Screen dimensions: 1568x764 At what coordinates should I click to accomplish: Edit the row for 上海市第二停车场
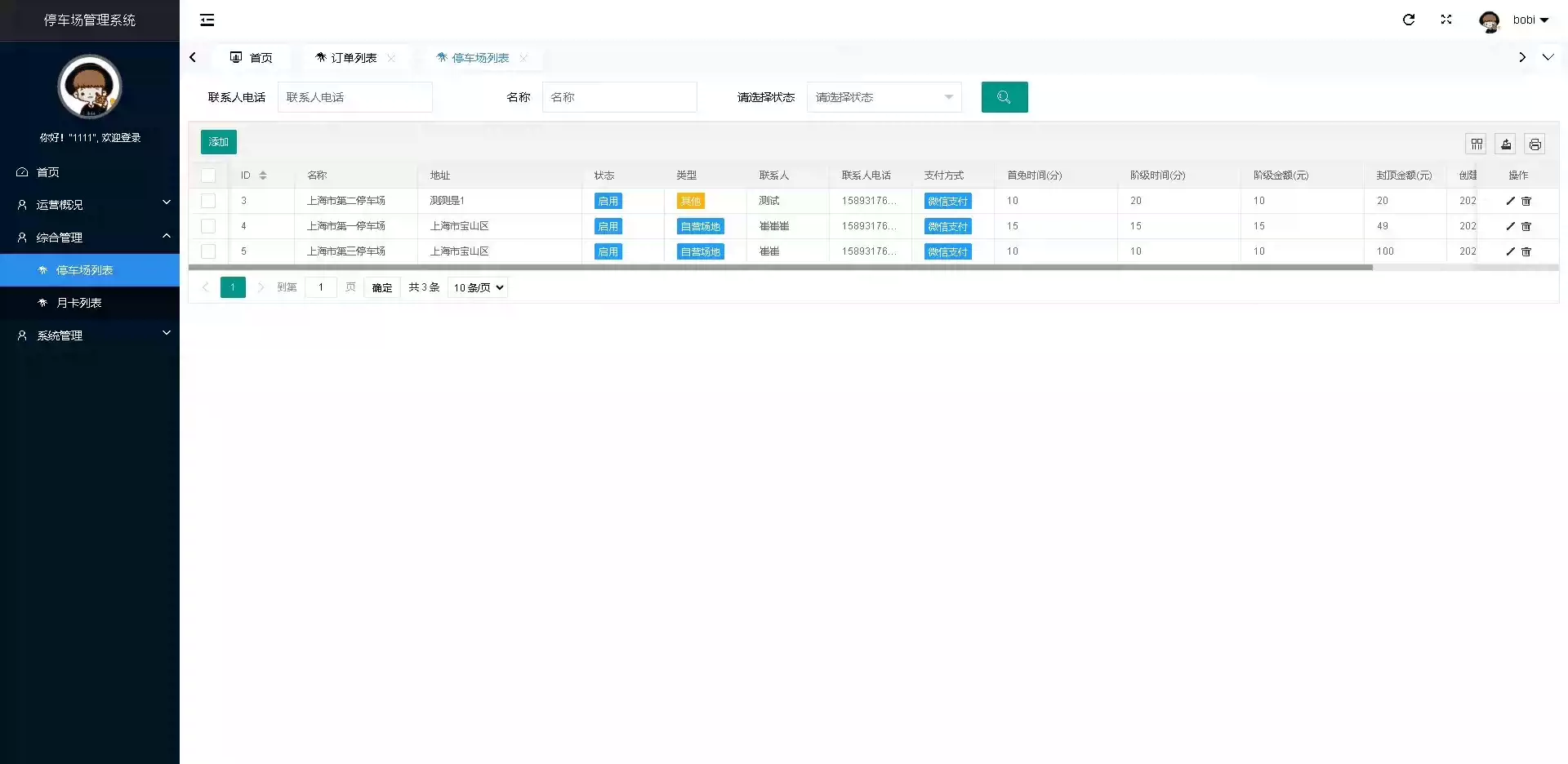pyautogui.click(x=1510, y=201)
